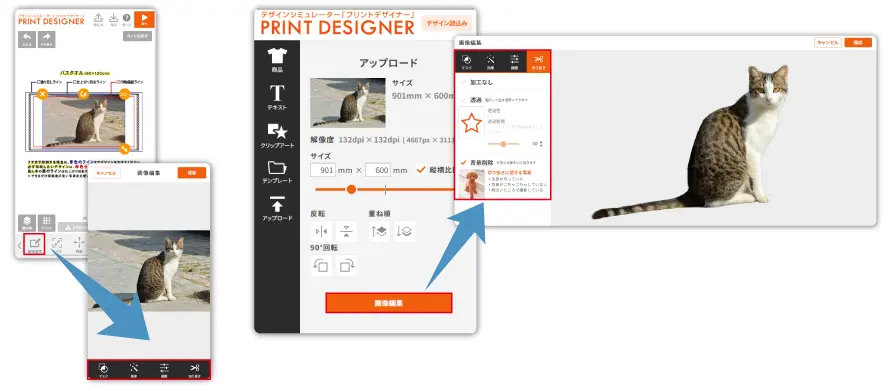Bring layer forward under 重ね順
This screenshot has height=391, width=890.
[379, 231]
